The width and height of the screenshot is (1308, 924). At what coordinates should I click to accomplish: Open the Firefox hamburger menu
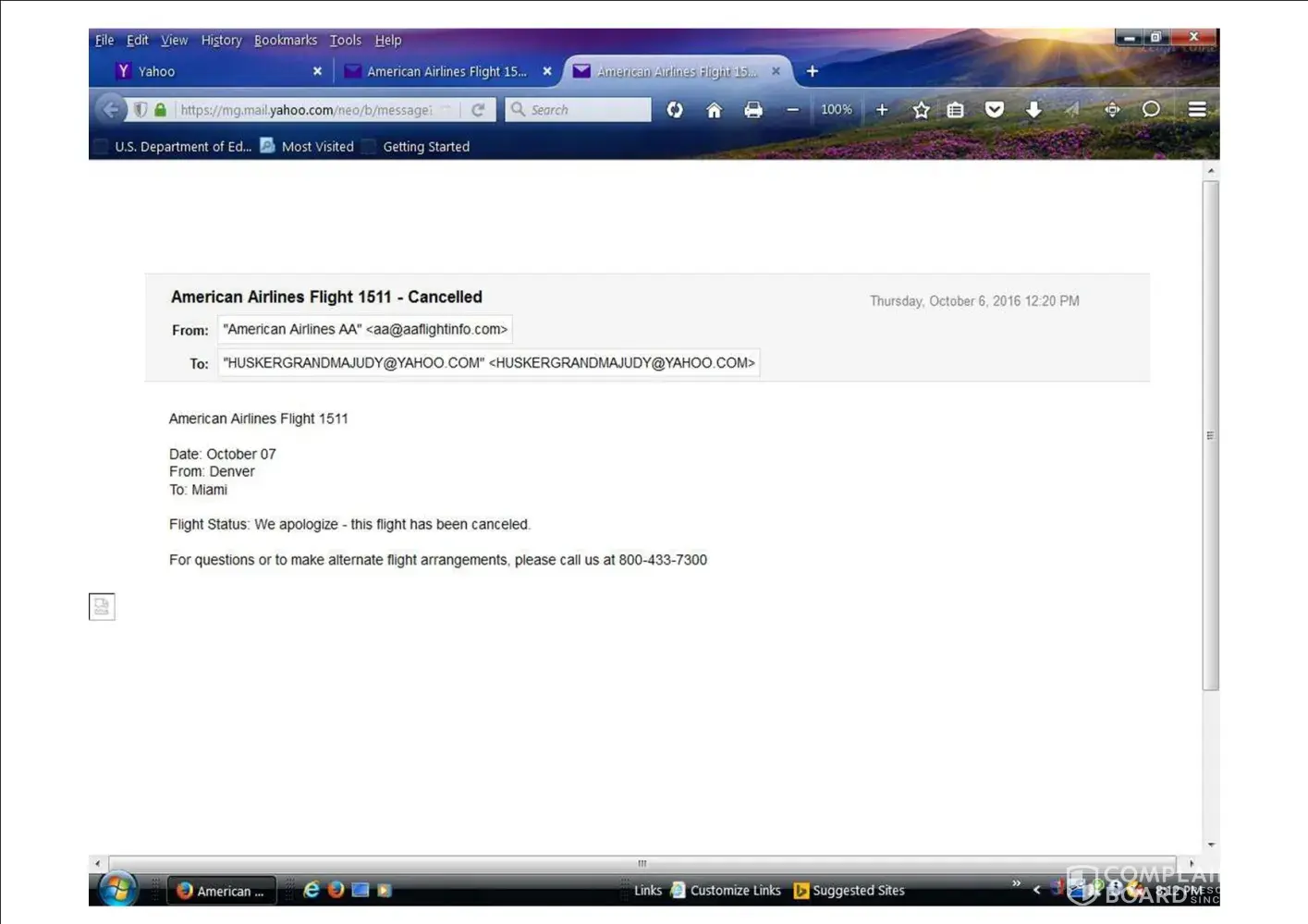point(1197,110)
